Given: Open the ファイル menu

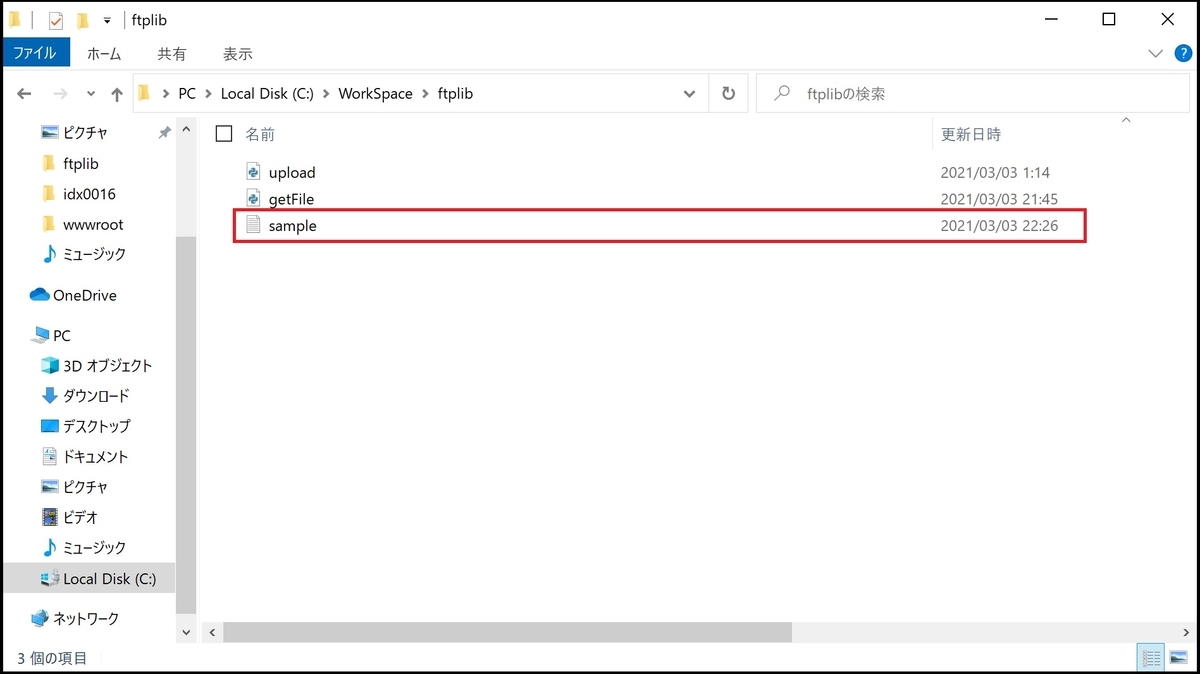Looking at the screenshot, I should pyautogui.click(x=36, y=52).
